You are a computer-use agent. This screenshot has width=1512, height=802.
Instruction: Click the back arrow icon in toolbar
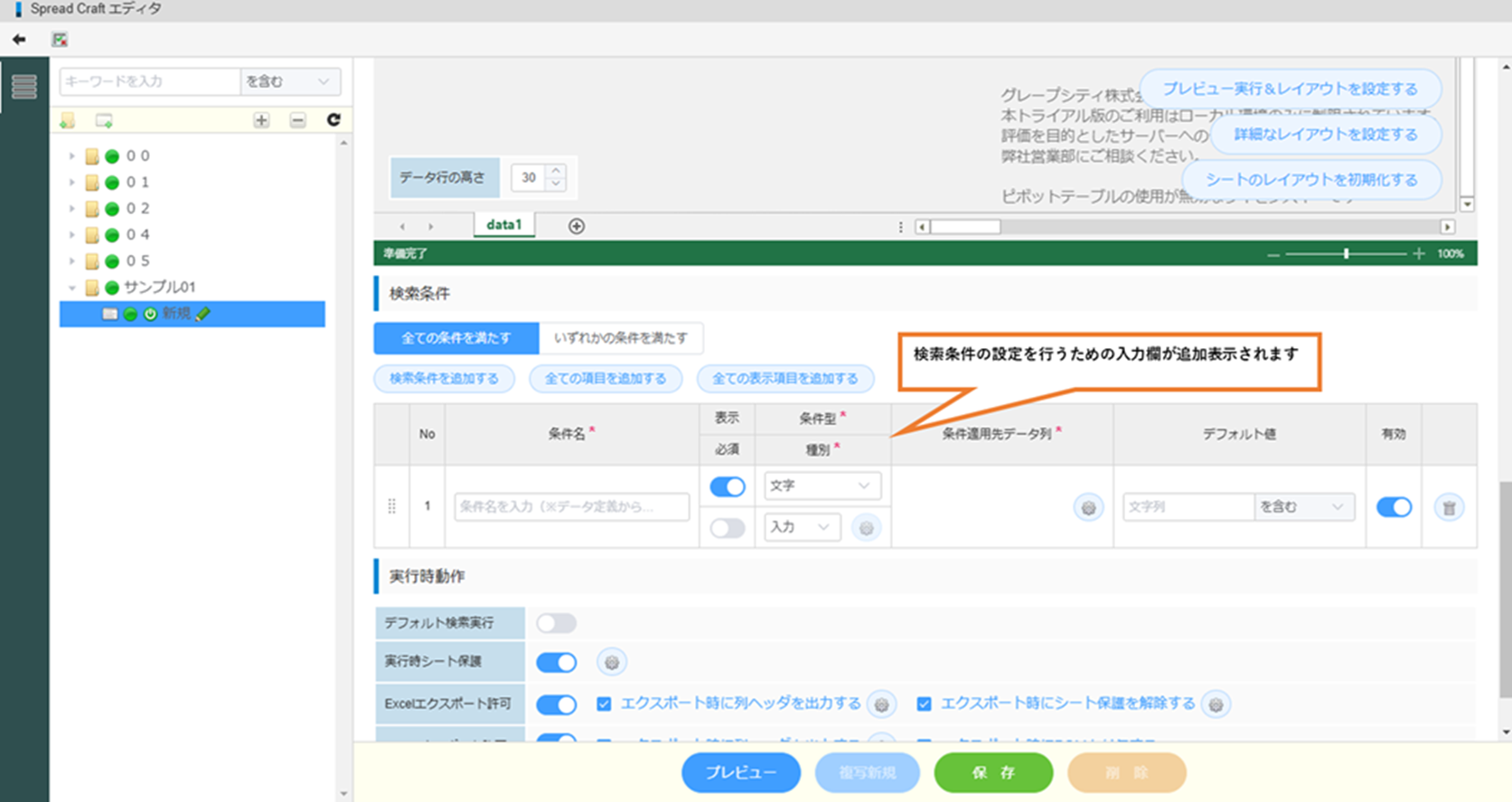point(19,40)
